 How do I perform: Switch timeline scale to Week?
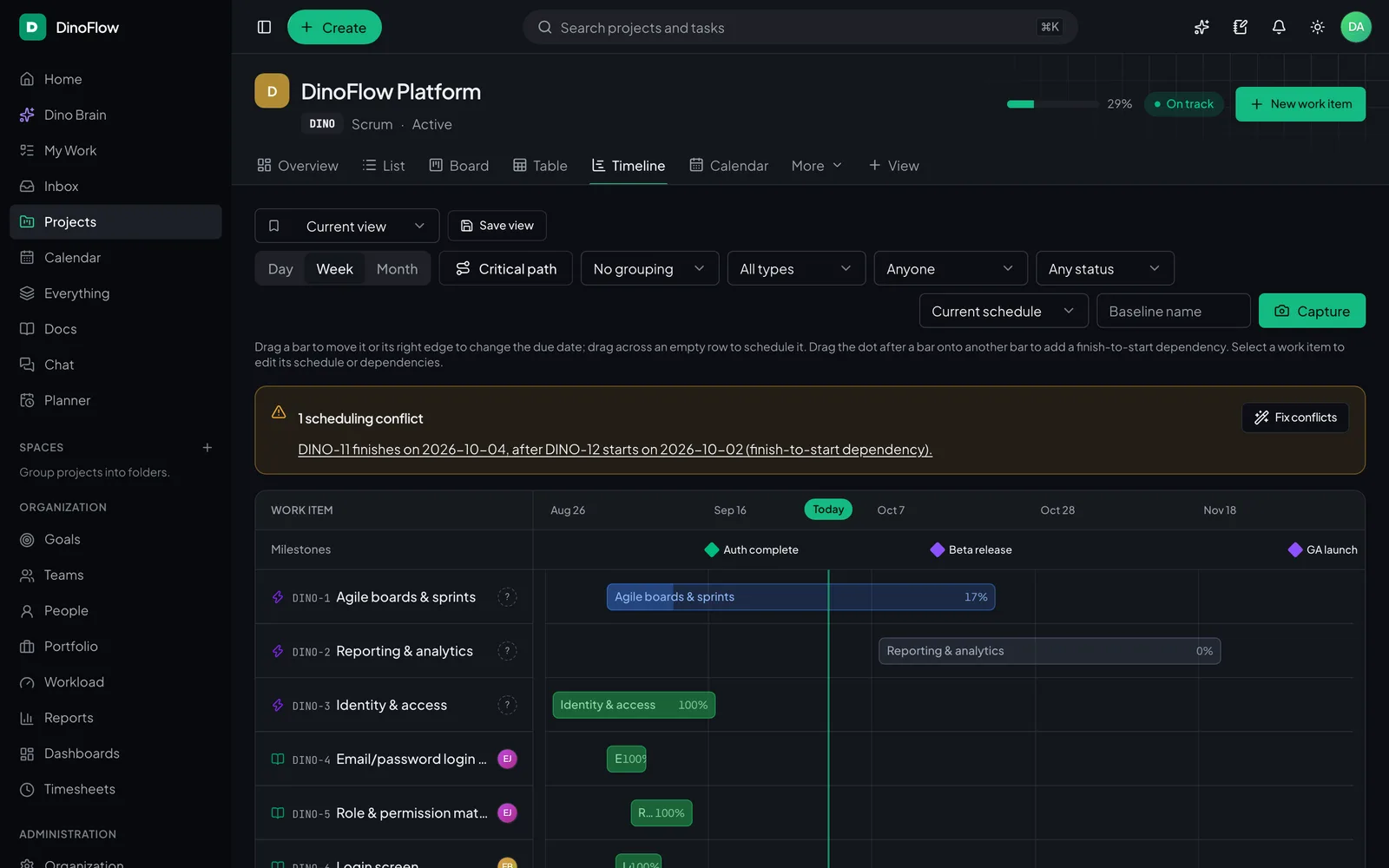coord(334,269)
